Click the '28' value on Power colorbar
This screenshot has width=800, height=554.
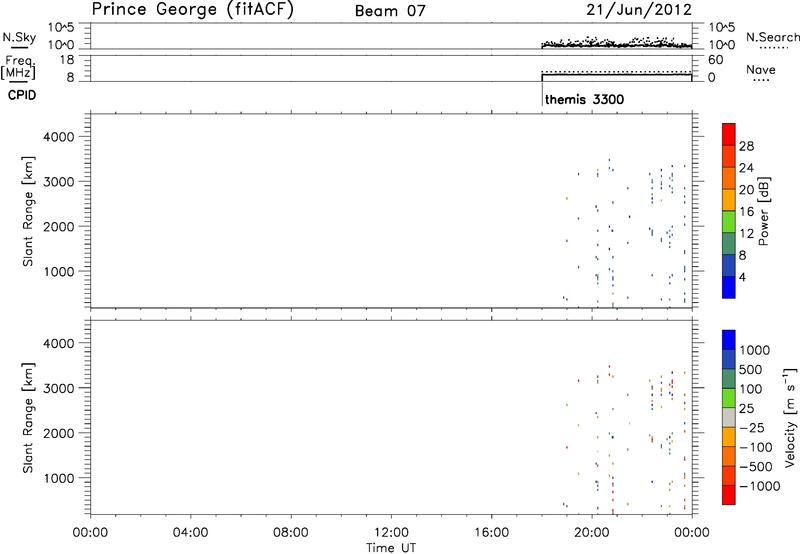(746, 146)
